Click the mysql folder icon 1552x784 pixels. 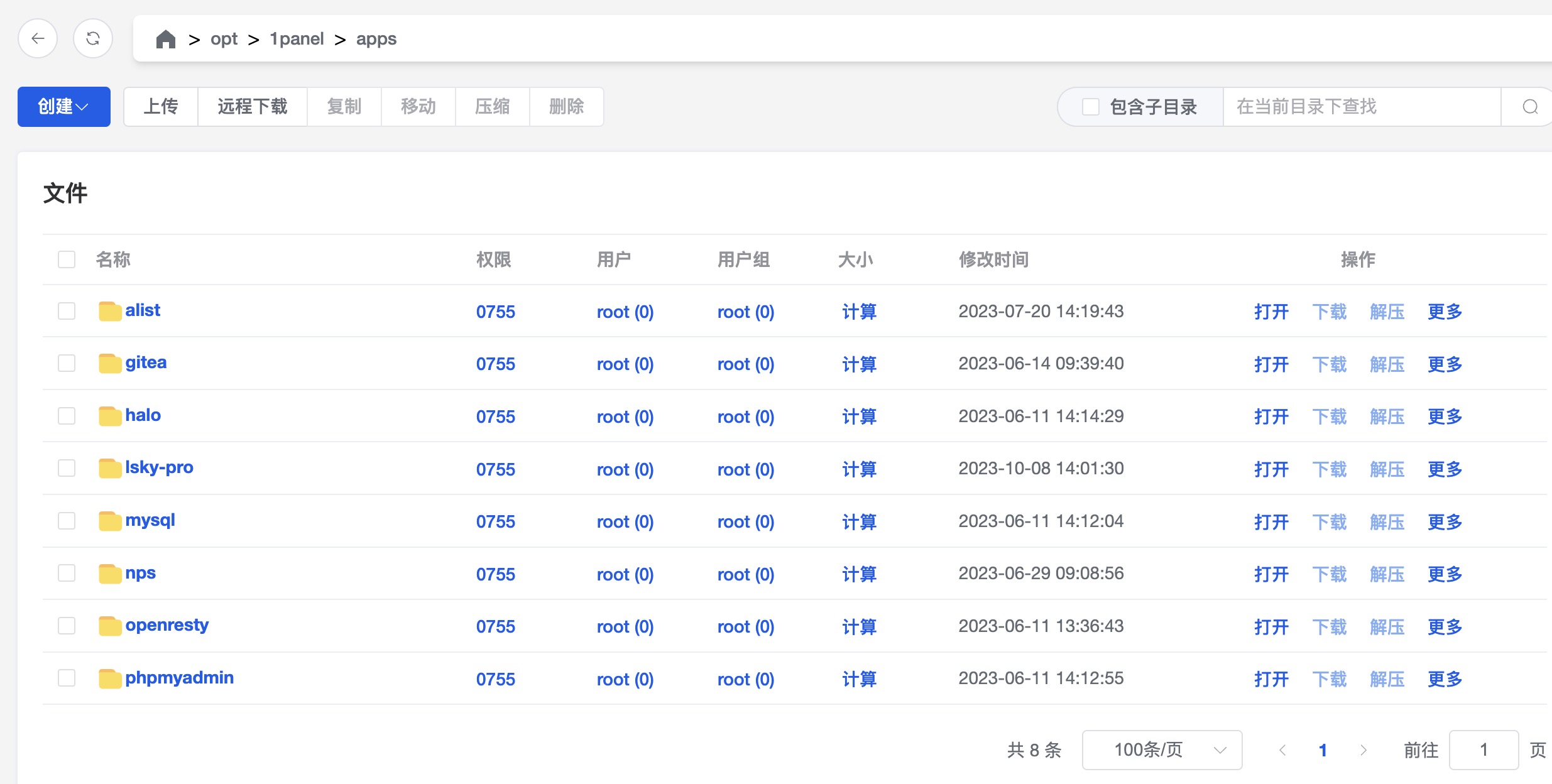(x=110, y=521)
